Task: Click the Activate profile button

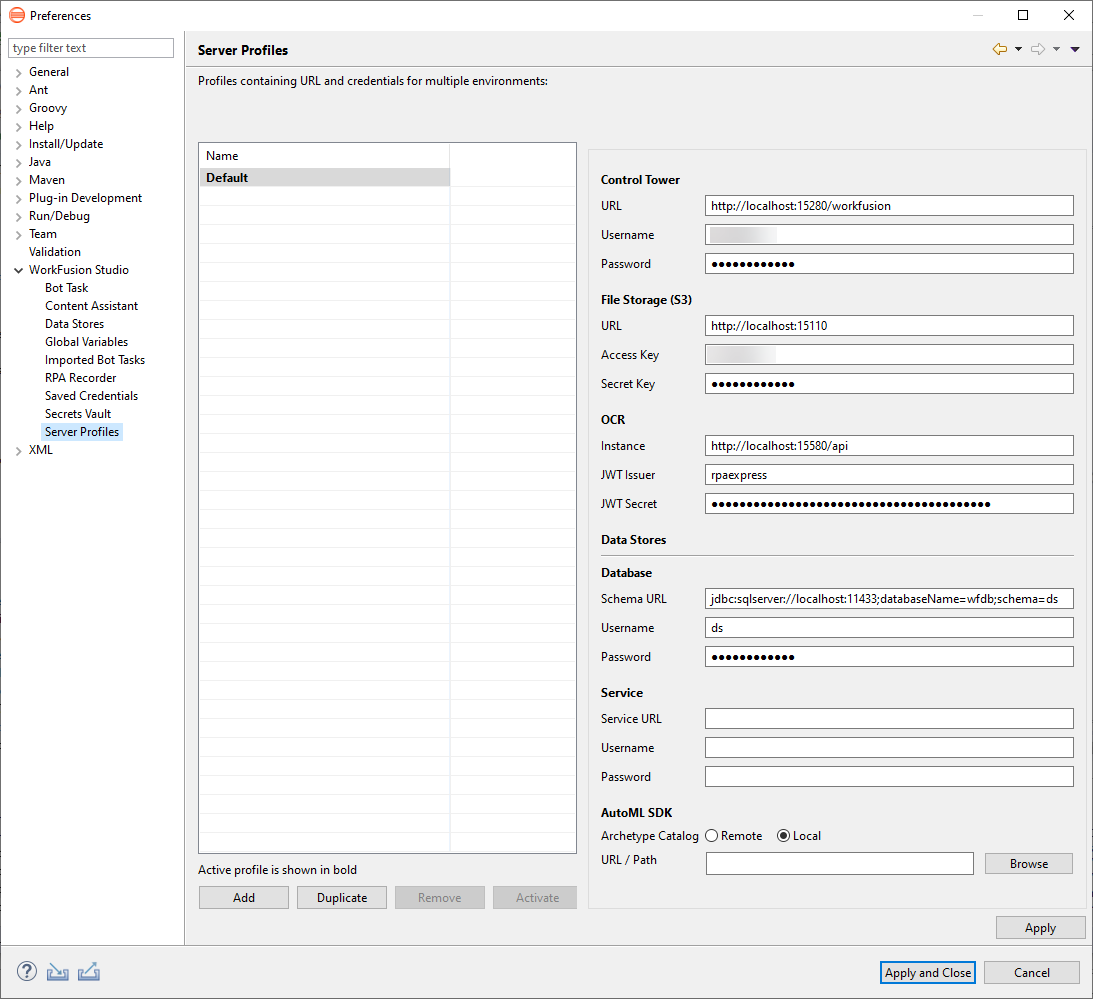Action: [x=537, y=897]
